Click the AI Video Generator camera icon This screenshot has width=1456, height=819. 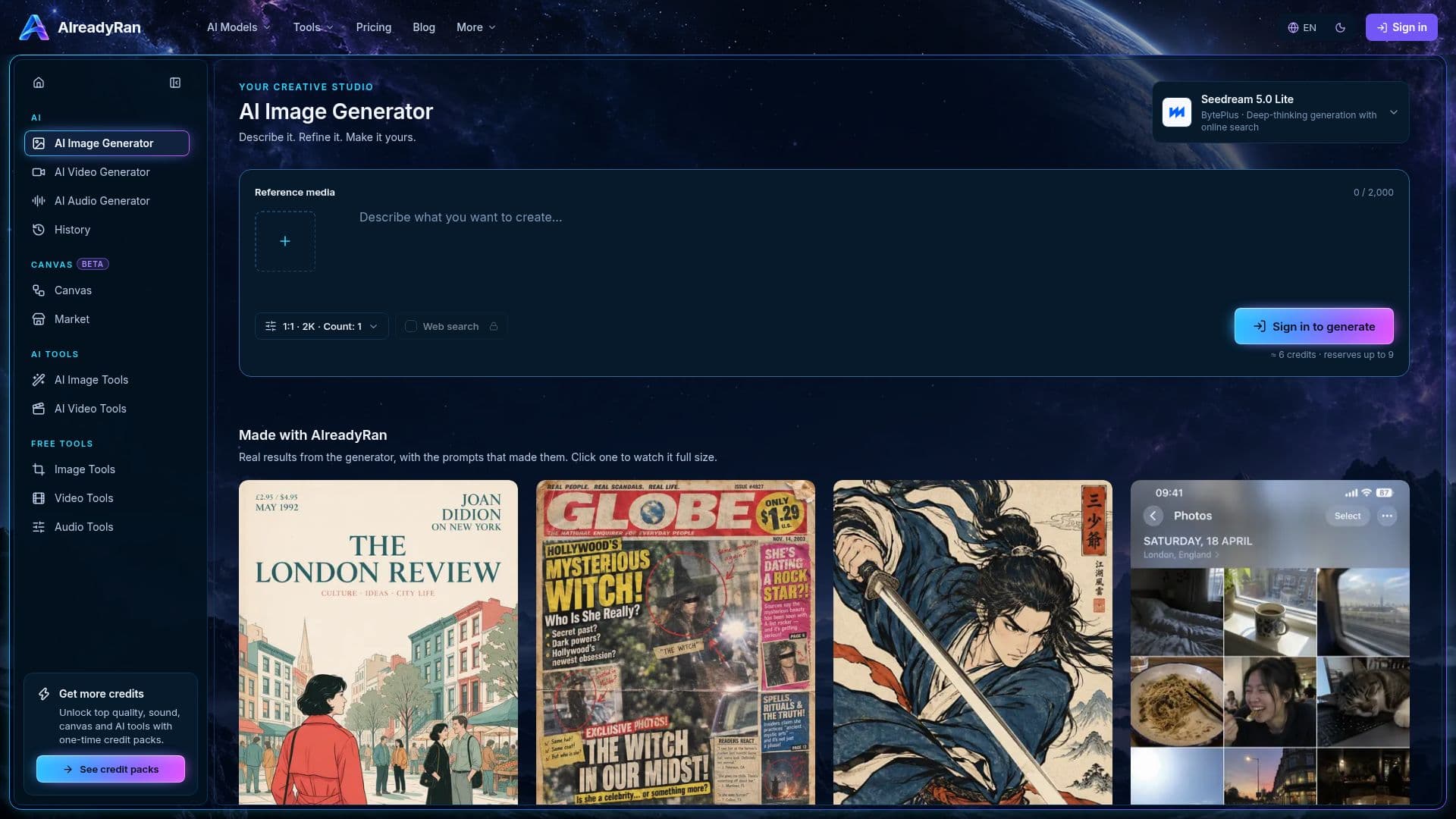pos(39,172)
